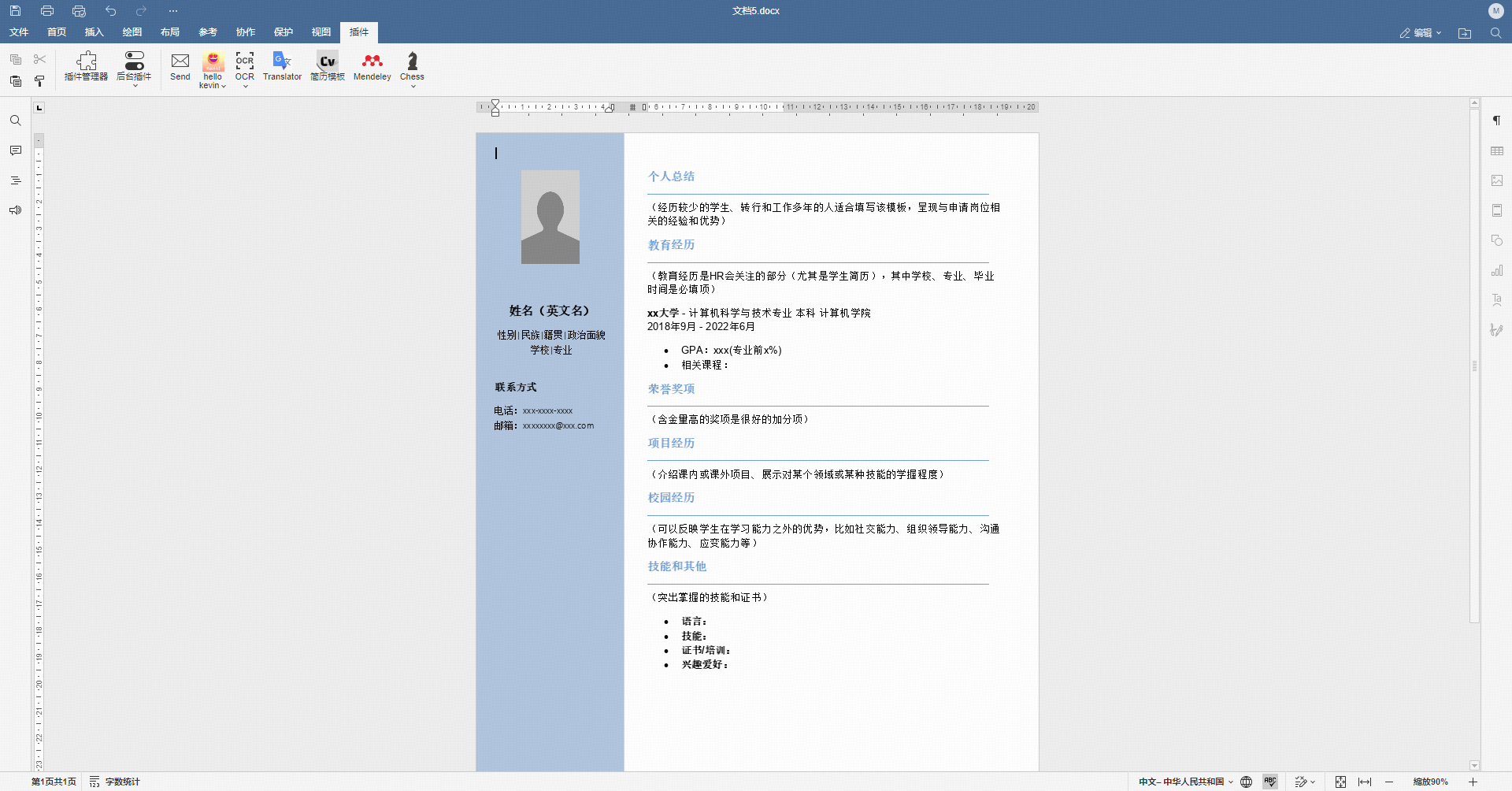Switch to the 保护 Protection tab
1512x791 pixels.
tap(283, 32)
